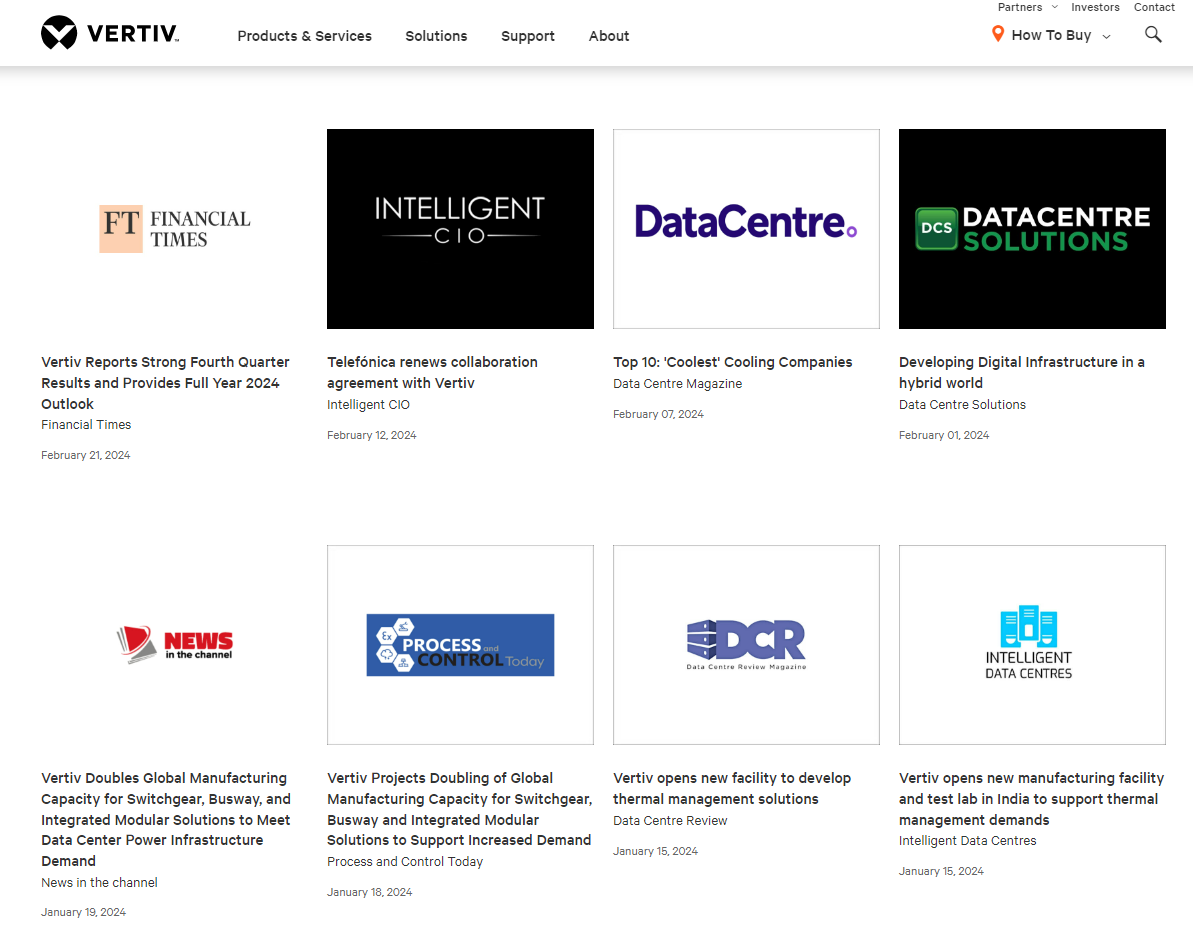1193x935 pixels.
Task: Open Products & Services menu
Action: pyautogui.click(x=304, y=36)
